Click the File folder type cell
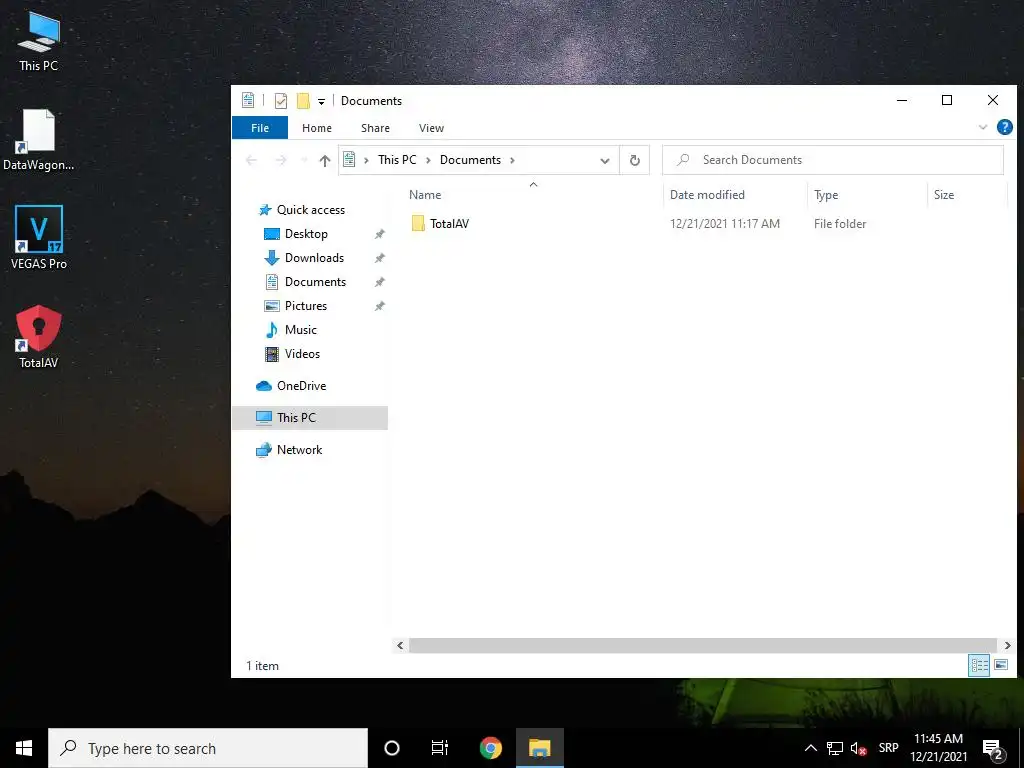1024x768 pixels. (x=840, y=223)
